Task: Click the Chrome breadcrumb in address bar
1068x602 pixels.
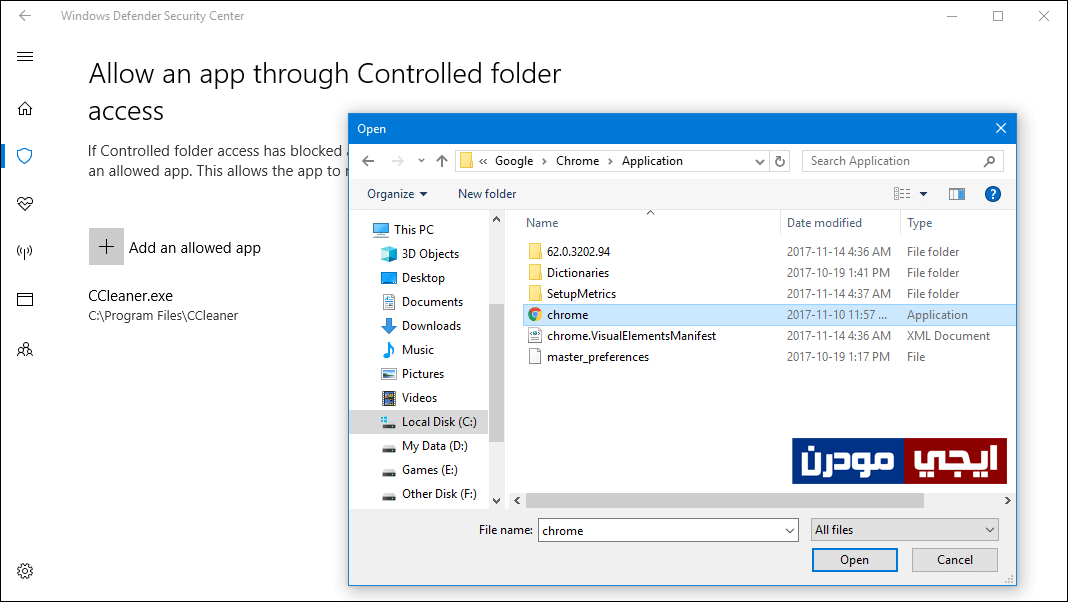Action: pyautogui.click(x=578, y=161)
